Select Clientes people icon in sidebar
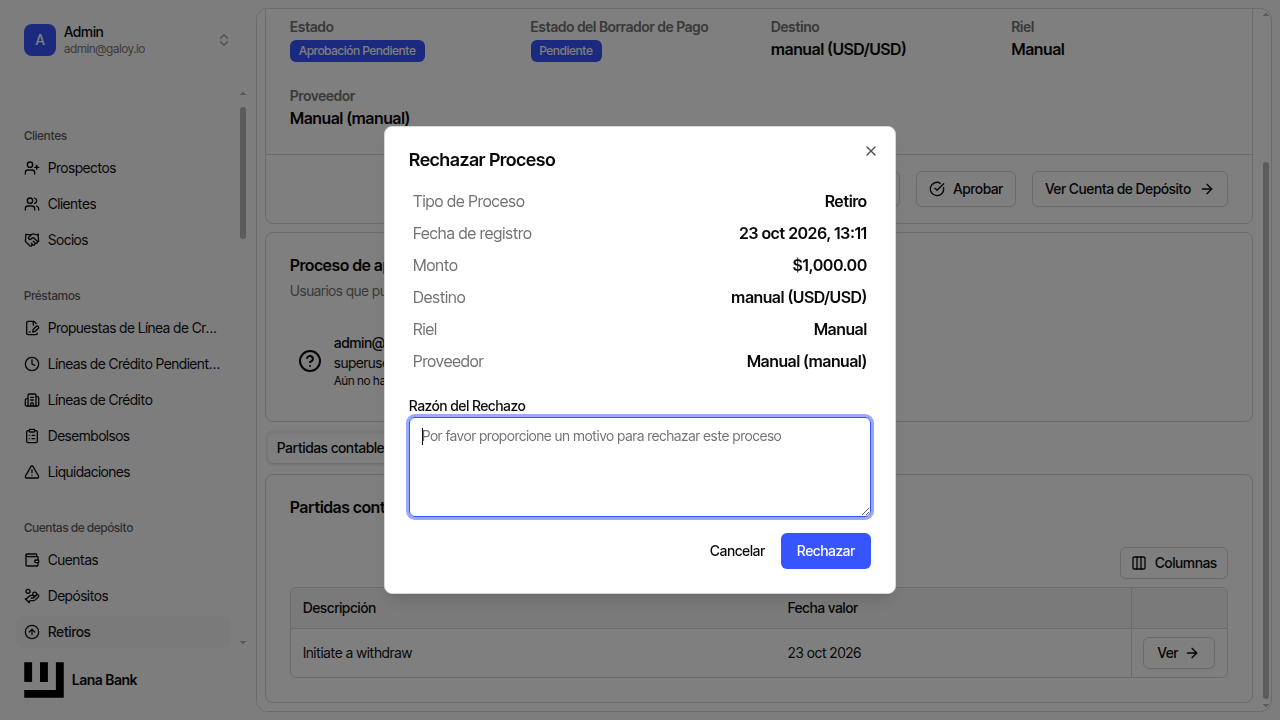The height and width of the screenshot is (720, 1280). tap(32, 204)
